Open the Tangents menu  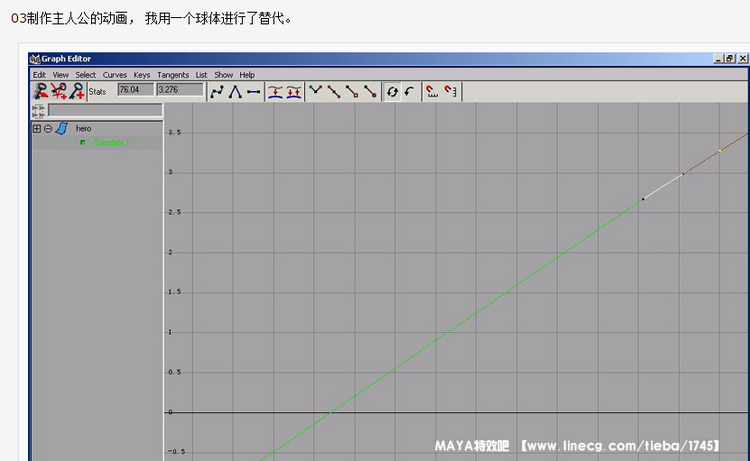(x=173, y=75)
